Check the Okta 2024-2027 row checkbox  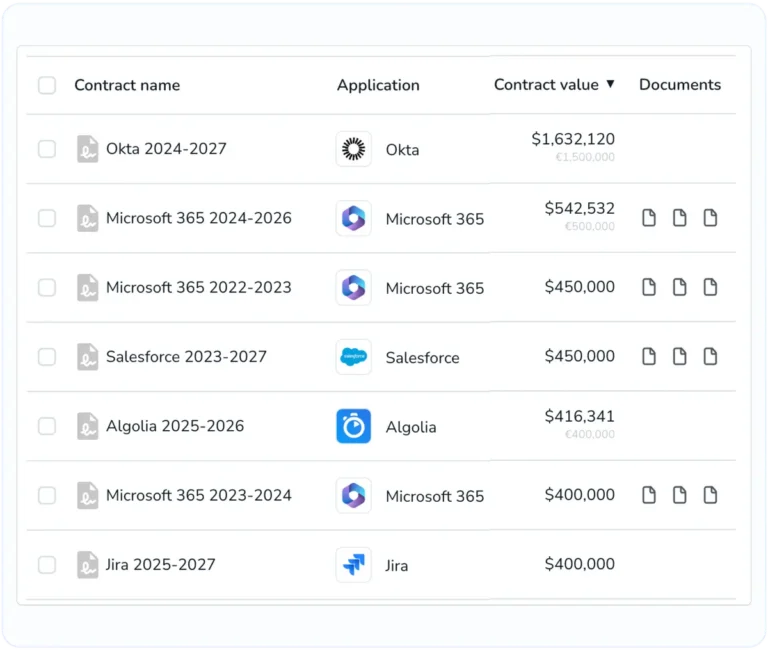[47, 149]
